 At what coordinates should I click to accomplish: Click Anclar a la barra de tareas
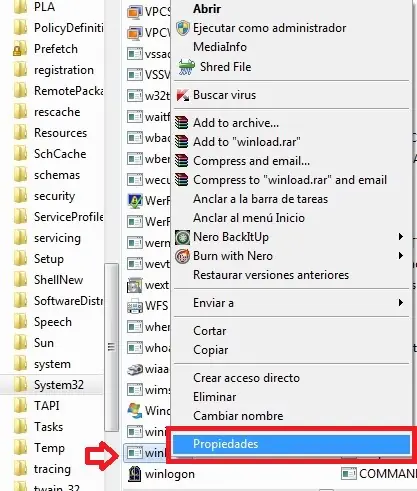coord(260,199)
